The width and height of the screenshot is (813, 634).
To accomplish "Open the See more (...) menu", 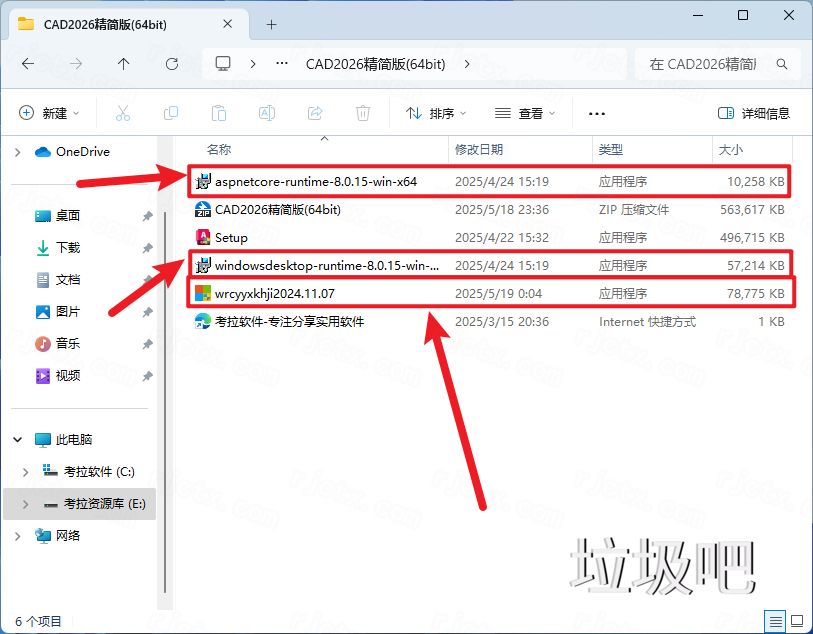I will click(597, 113).
